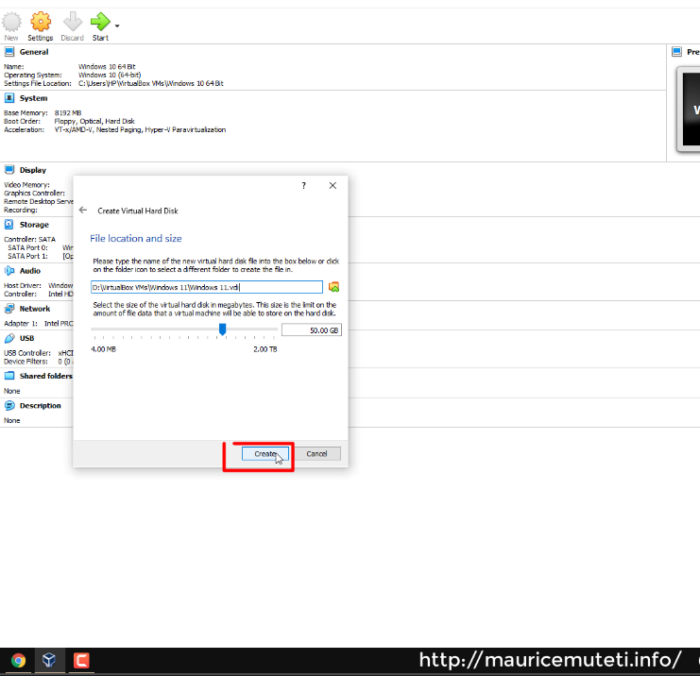Click the Cancel button
Viewport: 700px width, 676px height.
[317, 454]
